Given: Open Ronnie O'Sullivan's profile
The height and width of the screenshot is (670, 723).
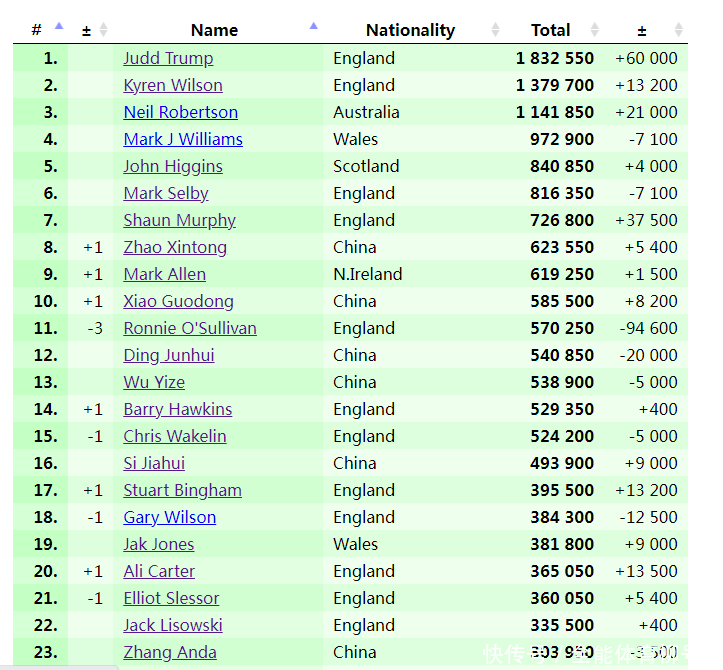Looking at the screenshot, I should 190,328.
